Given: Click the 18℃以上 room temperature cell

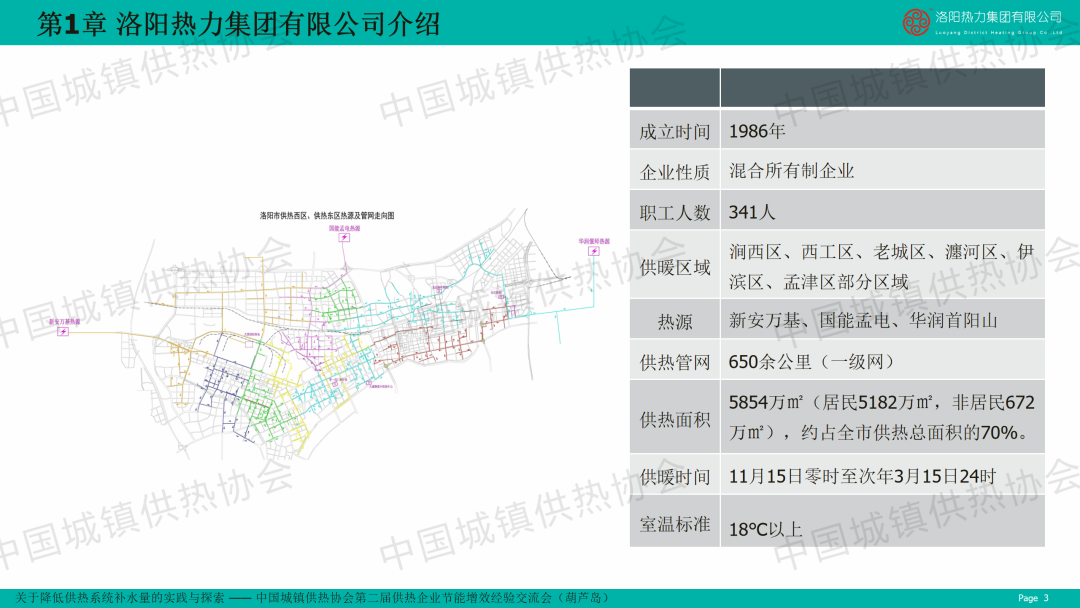Looking at the screenshot, I should 765,529.
